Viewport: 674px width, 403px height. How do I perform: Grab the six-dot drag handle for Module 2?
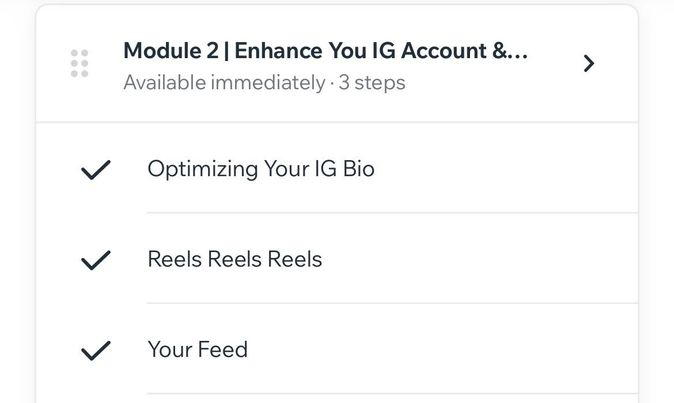point(80,64)
